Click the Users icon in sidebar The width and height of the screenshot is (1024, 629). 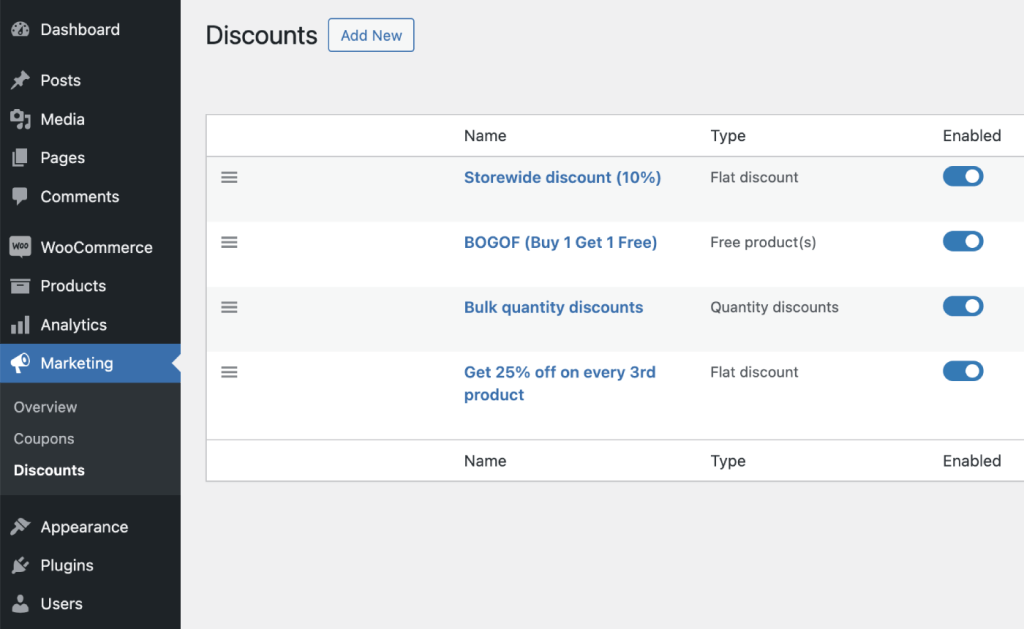coord(22,603)
